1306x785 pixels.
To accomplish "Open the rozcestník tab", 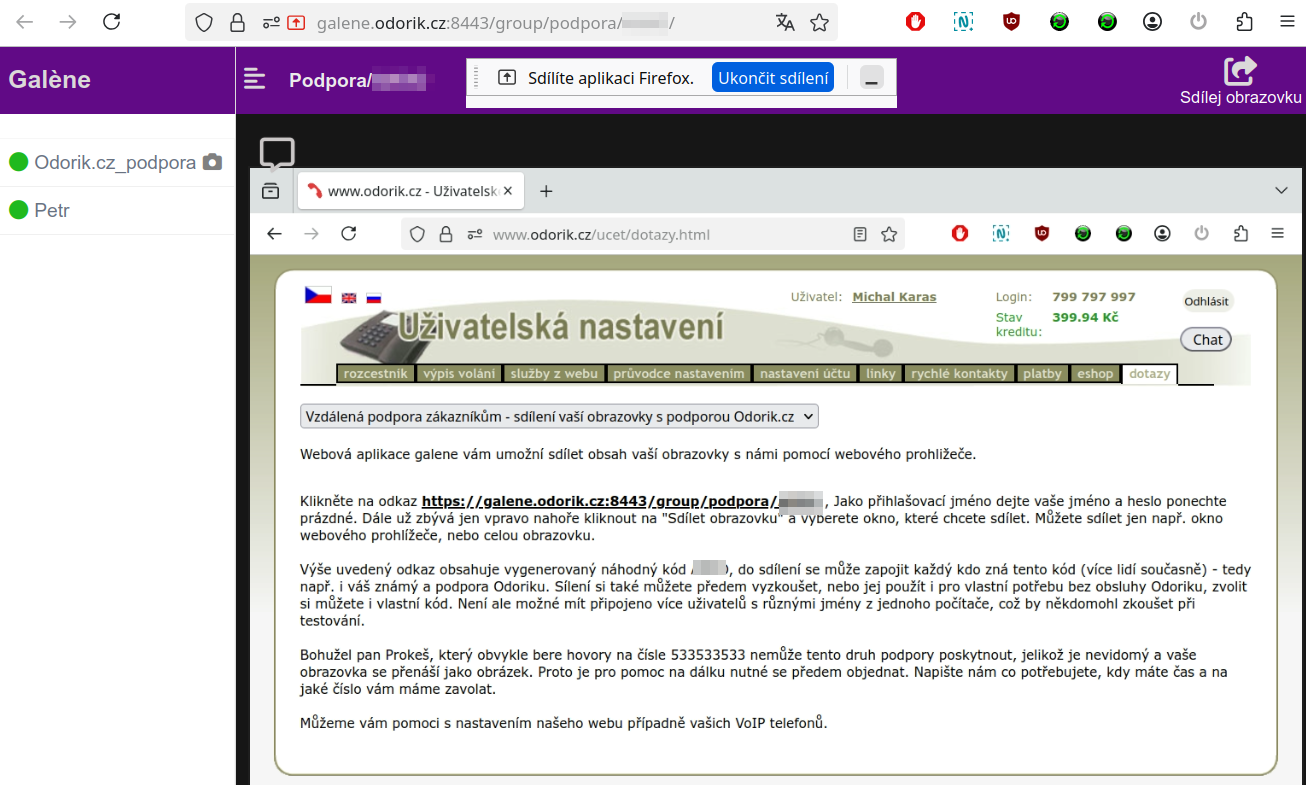I will tap(375, 374).
